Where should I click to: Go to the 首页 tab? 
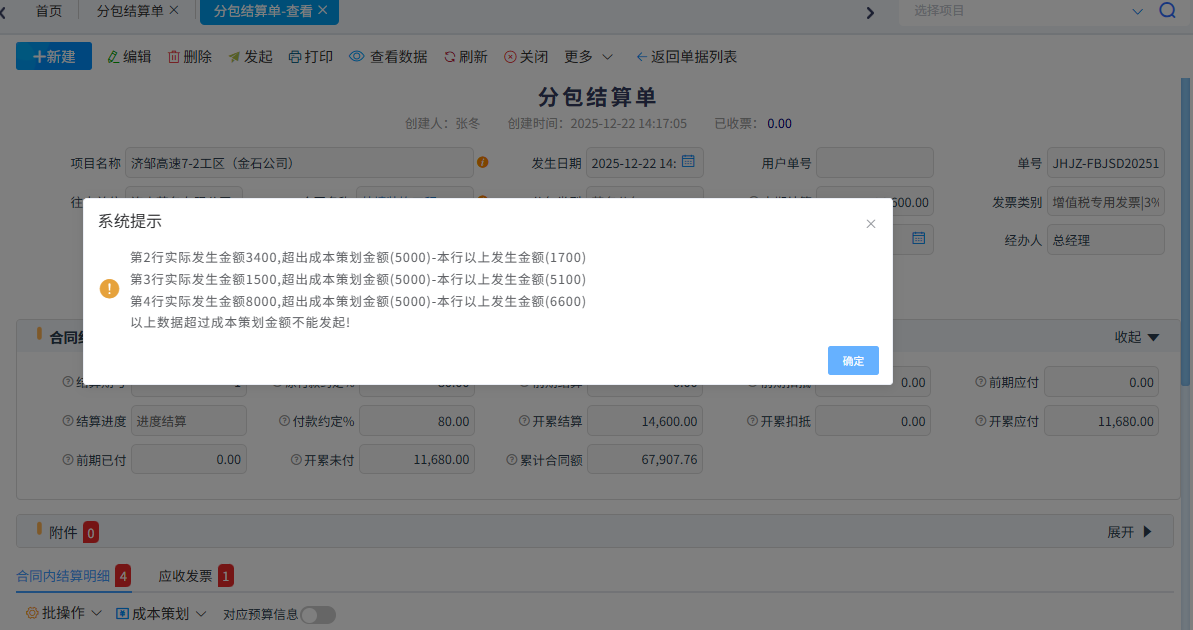pyautogui.click(x=48, y=12)
